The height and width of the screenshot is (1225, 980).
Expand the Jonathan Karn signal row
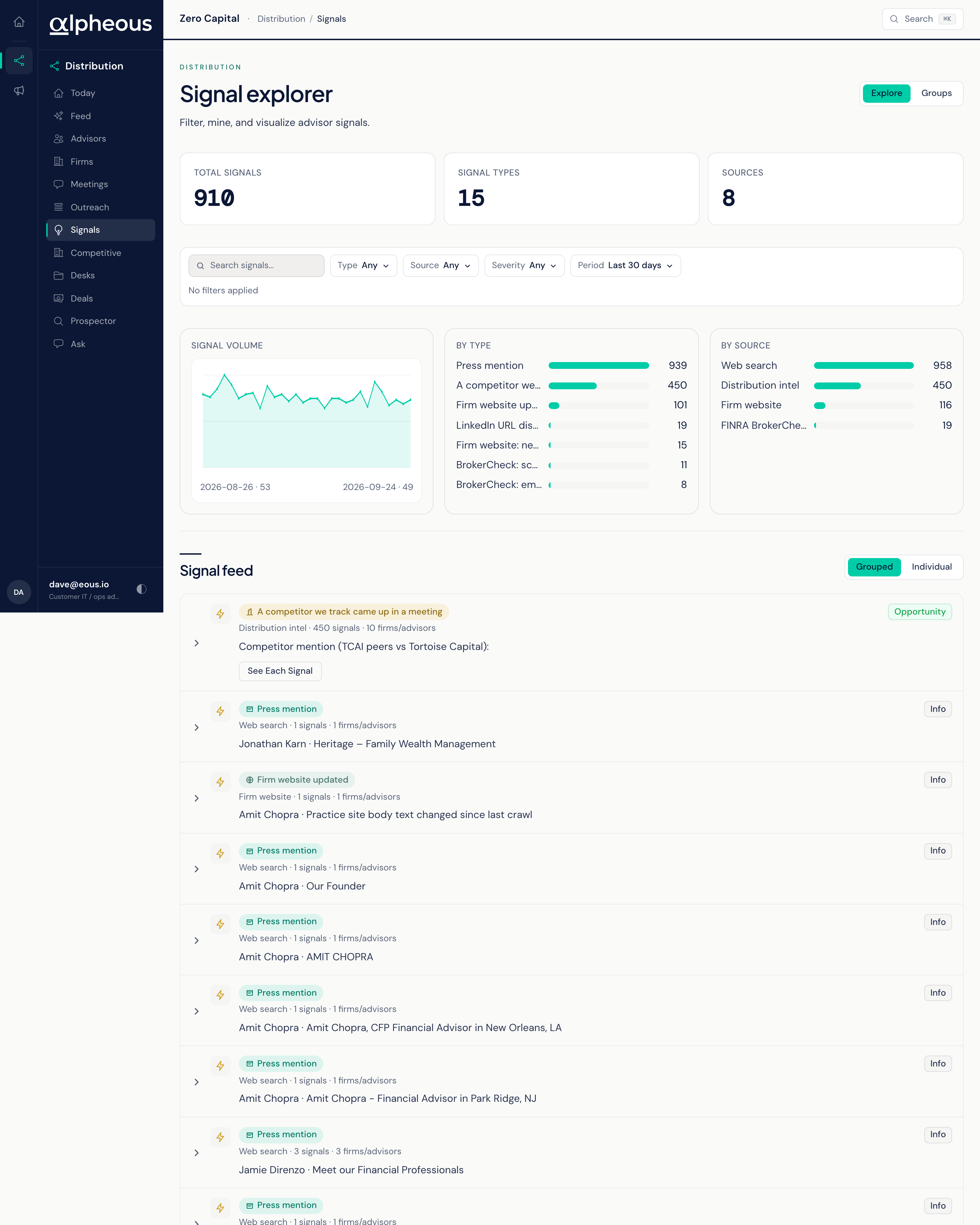[x=197, y=727]
